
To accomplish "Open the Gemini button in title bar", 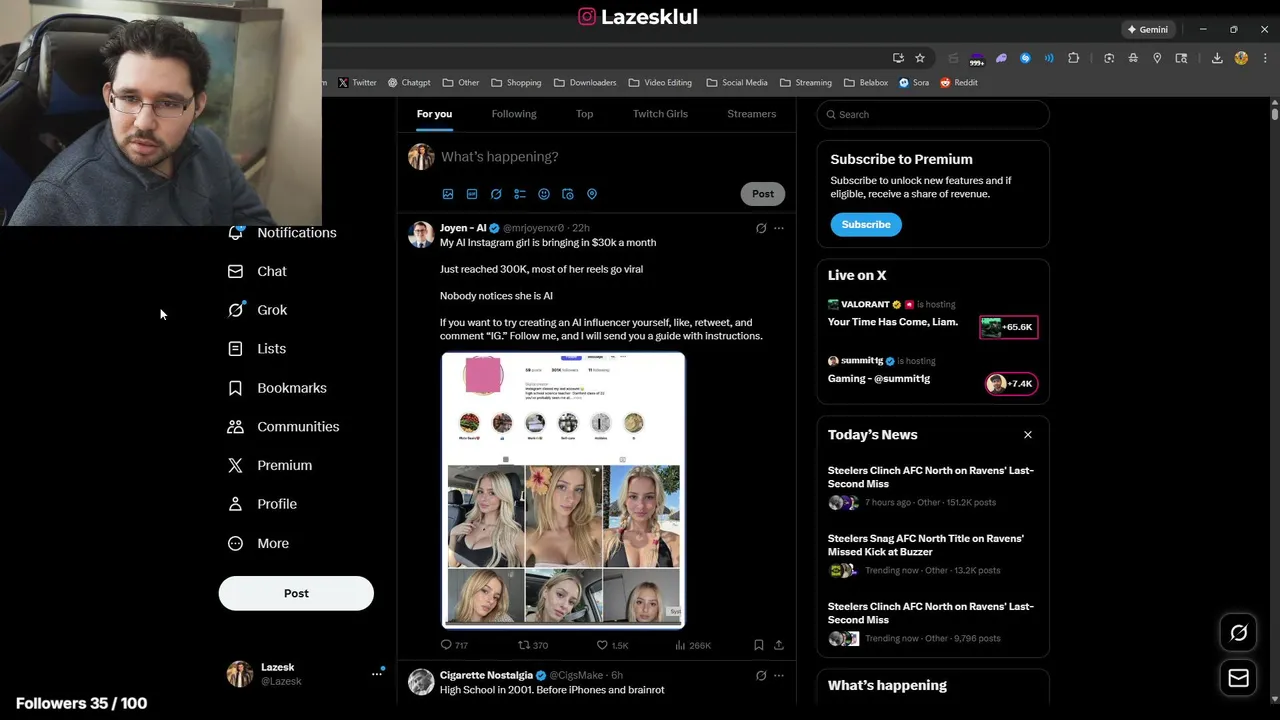I will pyautogui.click(x=1148, y=30).
